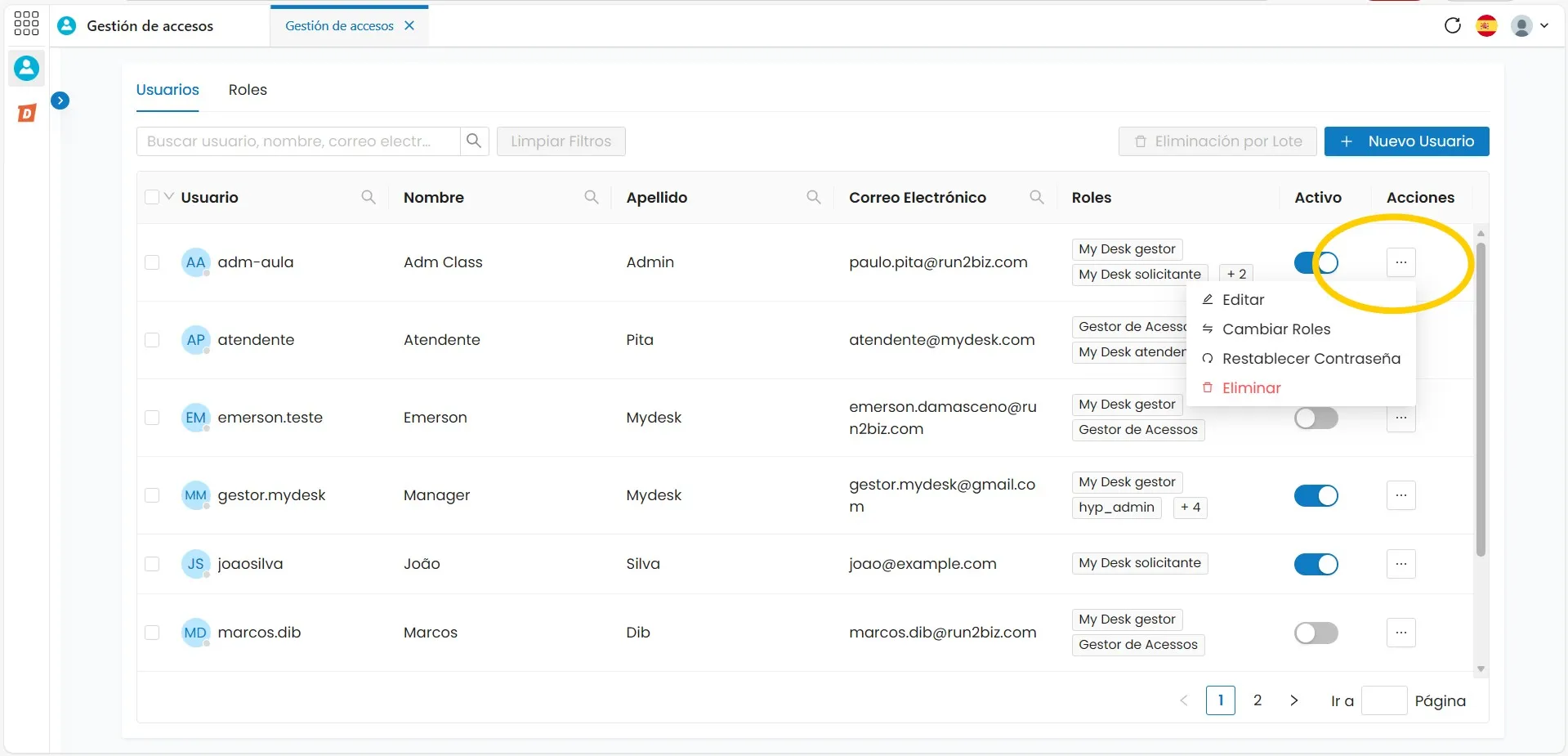Viewport: 1568px width, 756px height.
Task: Expand the +4 roles for gestor.mydesk
Action: [x=1191, y=508]
